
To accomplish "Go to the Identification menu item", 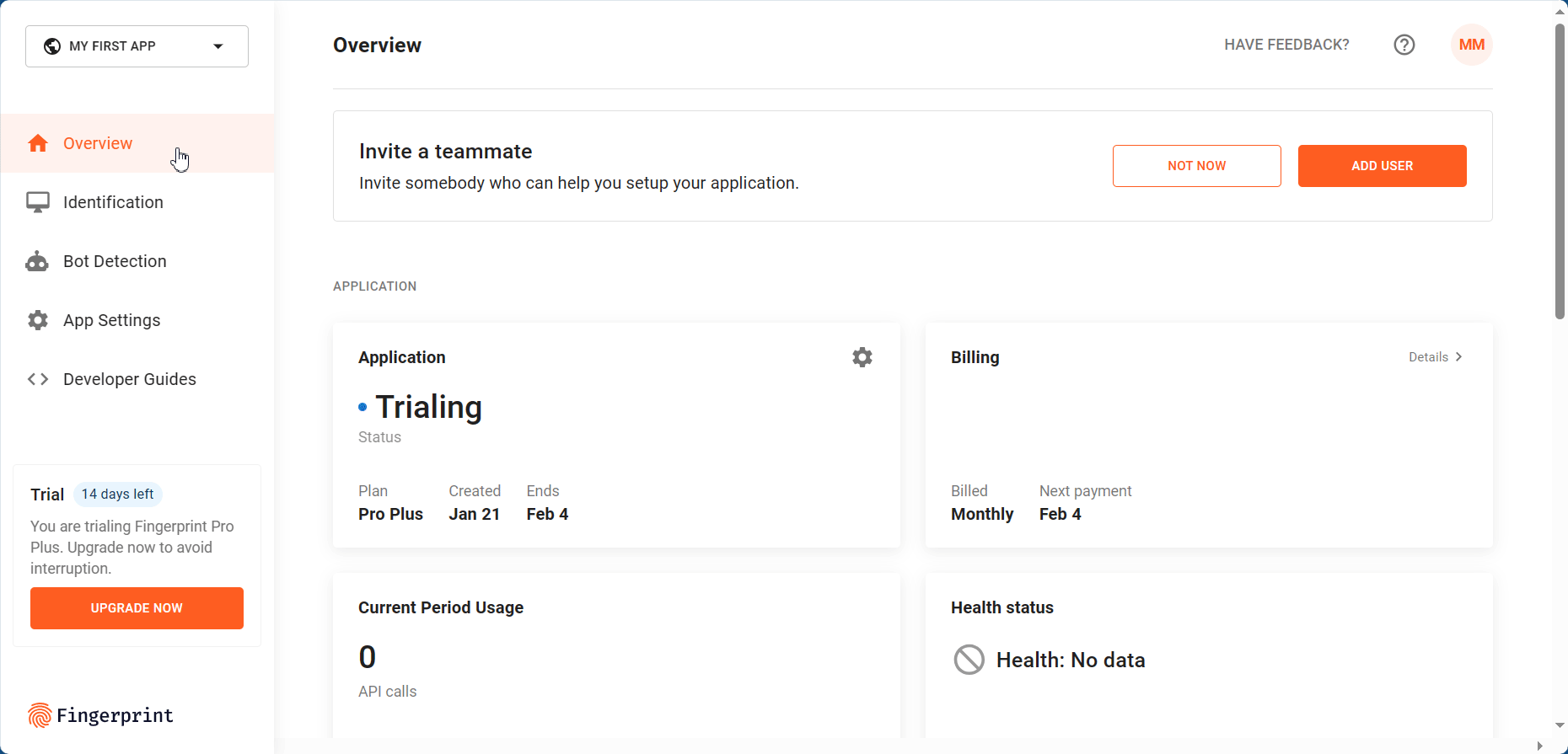I will coord(113,202).
